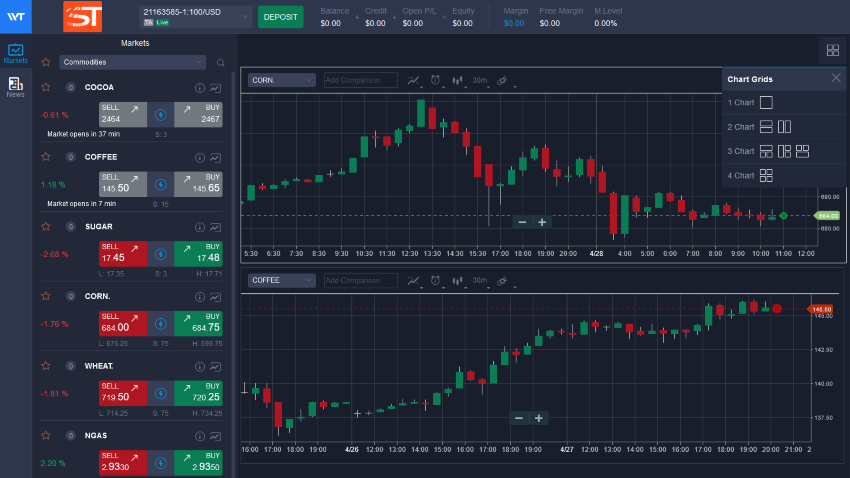The width and height of the screenshot is (850, 478).
Task: Click NGAS BUY at 2.9350
Action: [x=198, y=463]
